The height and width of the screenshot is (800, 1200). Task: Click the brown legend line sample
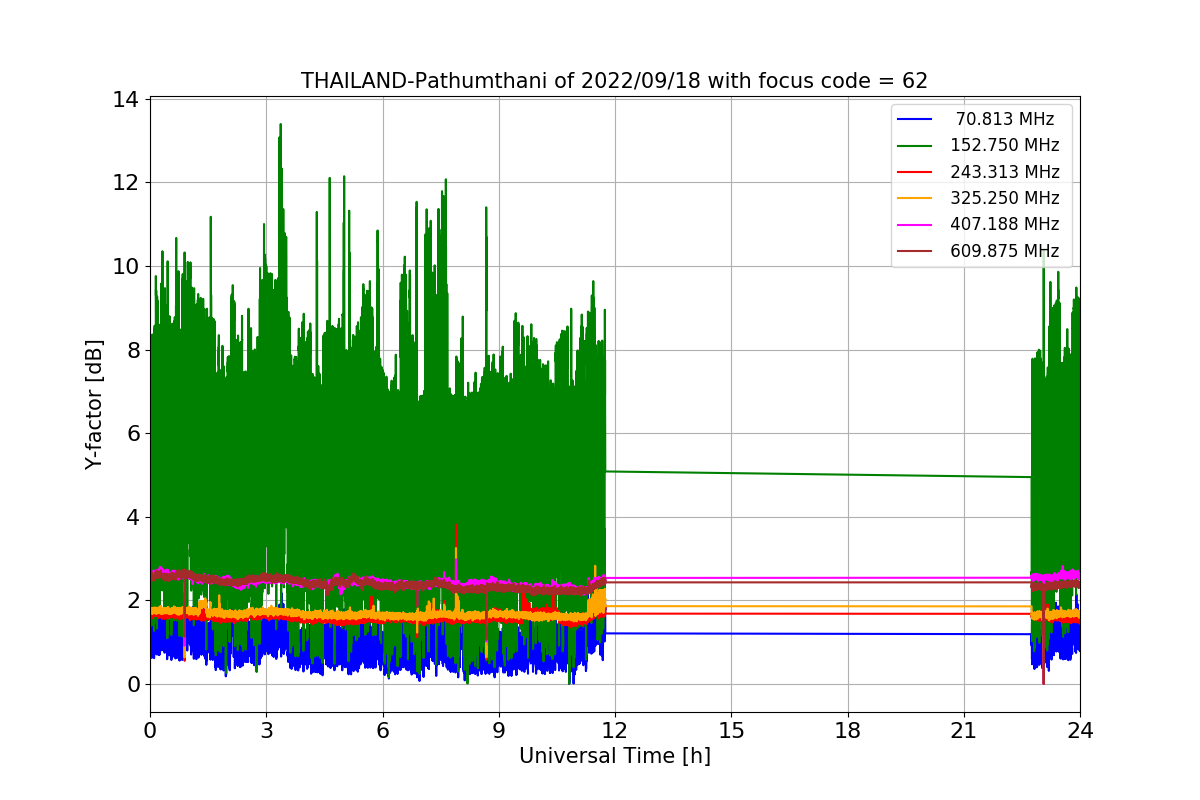915,251
